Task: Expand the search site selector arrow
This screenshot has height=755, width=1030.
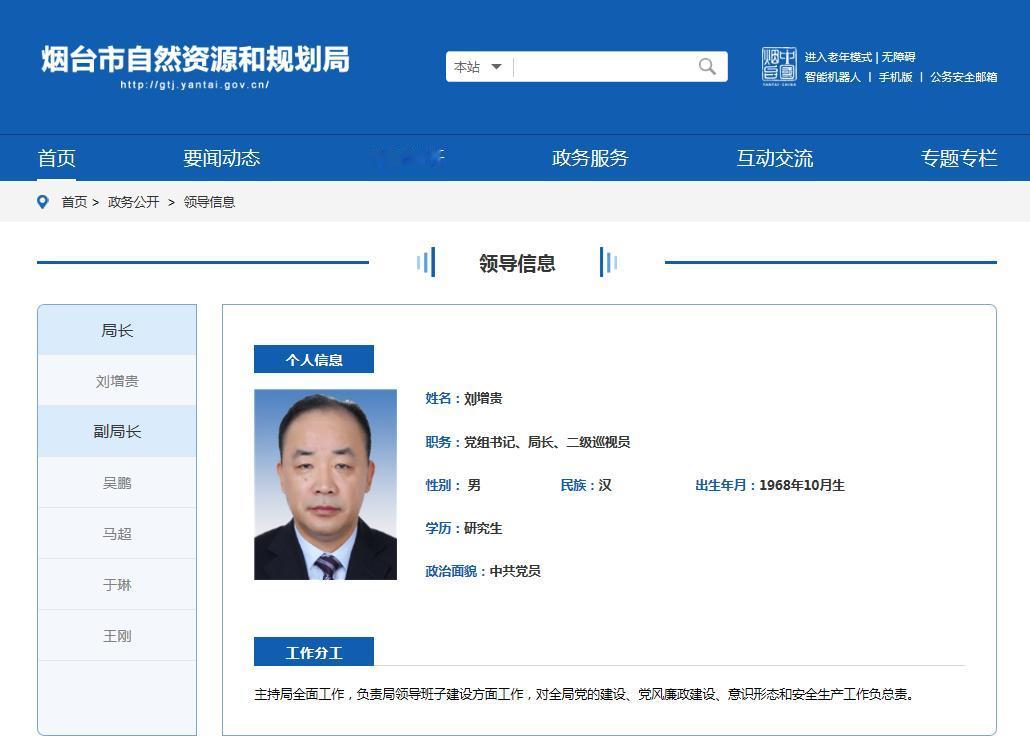Action: (x=496, y=66)
